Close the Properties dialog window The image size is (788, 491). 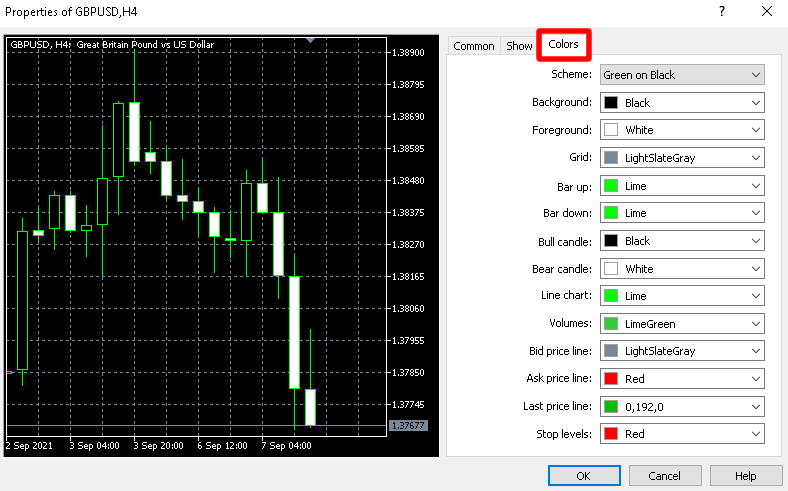click(x=767, y=12)
